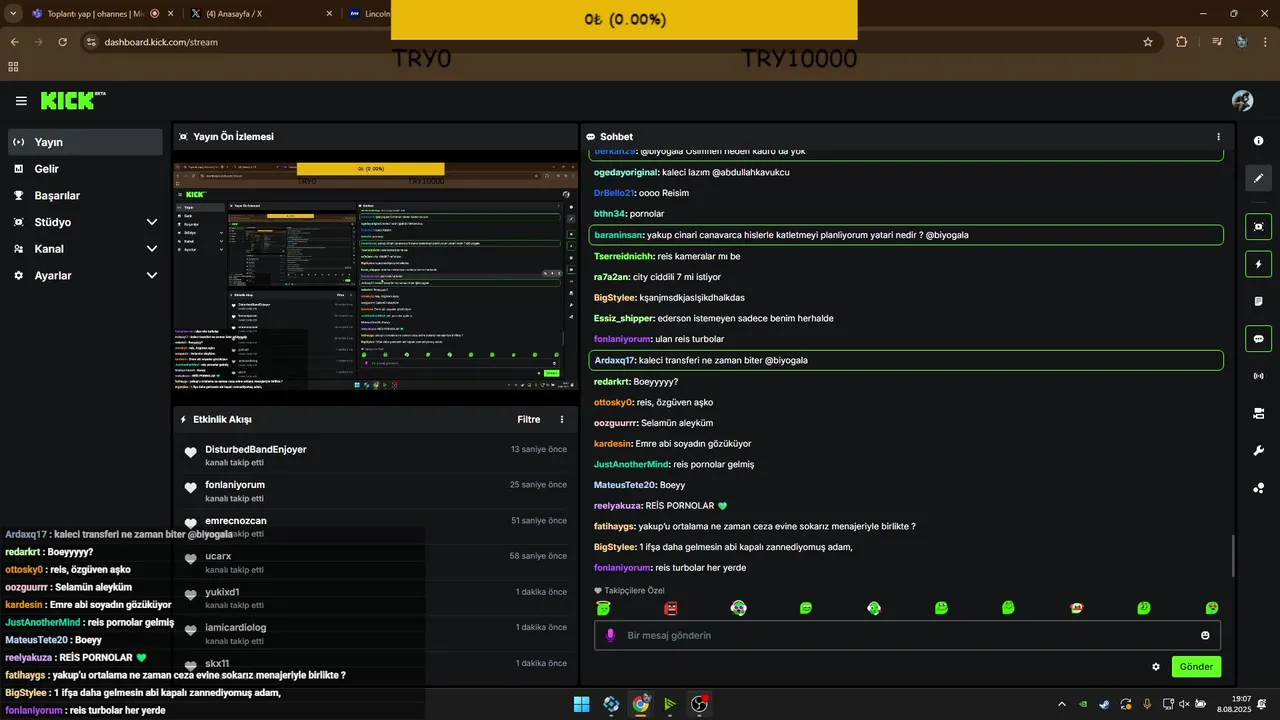This screenshot has height=720, width=1280.
Task: Select the emrecnozcan follow event
Action: tap(375, 527)
